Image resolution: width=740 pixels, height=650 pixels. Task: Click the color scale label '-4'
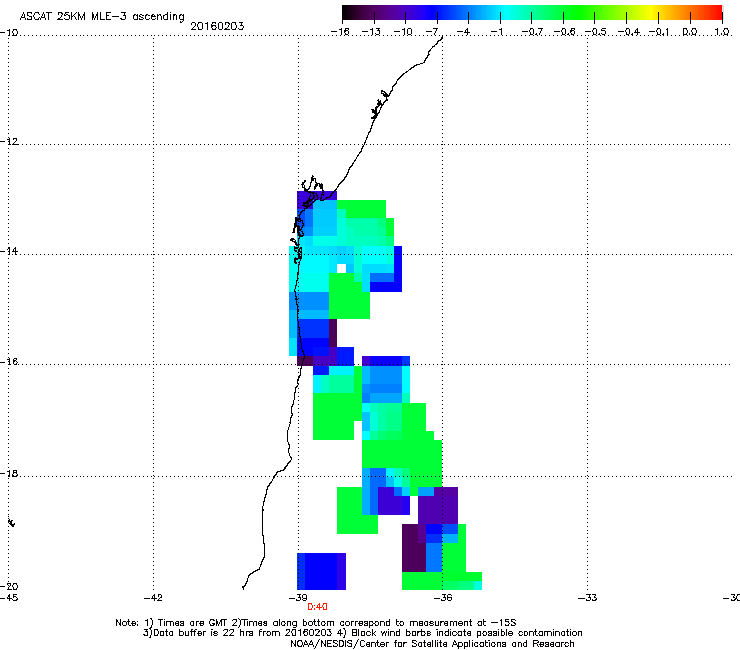point(463,32)
